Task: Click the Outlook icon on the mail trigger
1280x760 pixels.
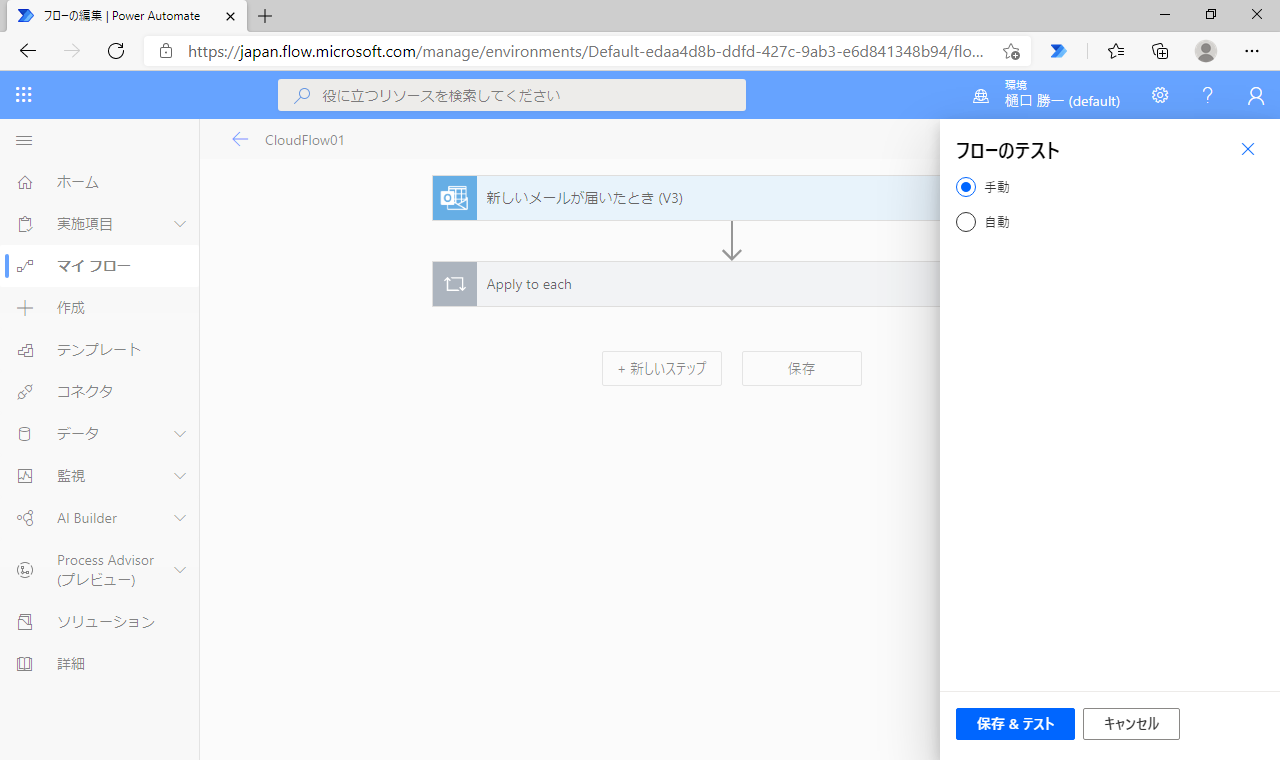Action: tap(455, 198)
